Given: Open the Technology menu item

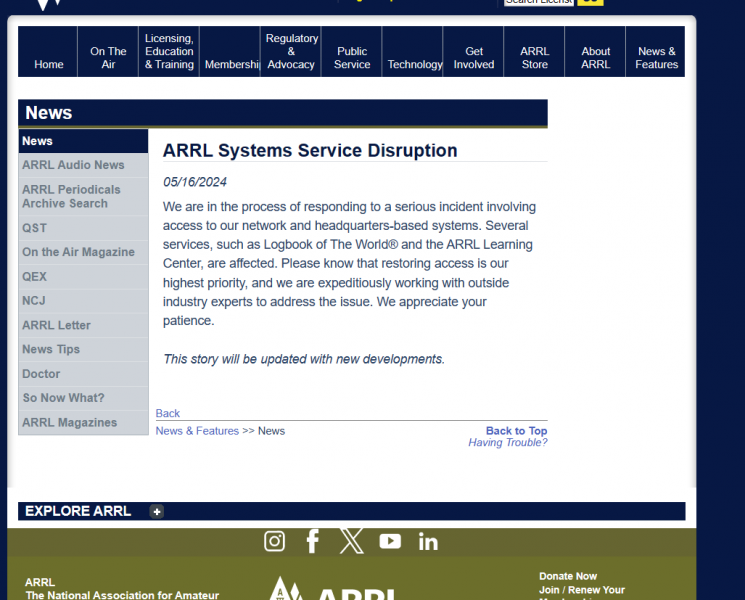Looking at the screenshot, I should click(x=412, y=51).
